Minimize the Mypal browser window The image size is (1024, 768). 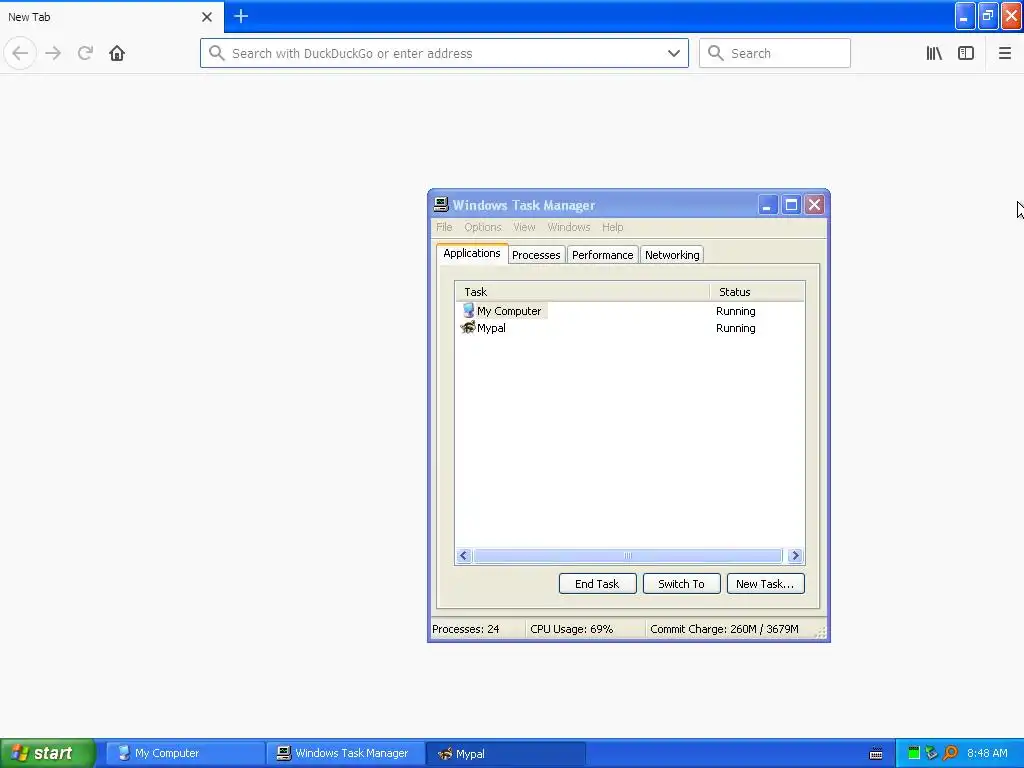[x=965, y=16]
